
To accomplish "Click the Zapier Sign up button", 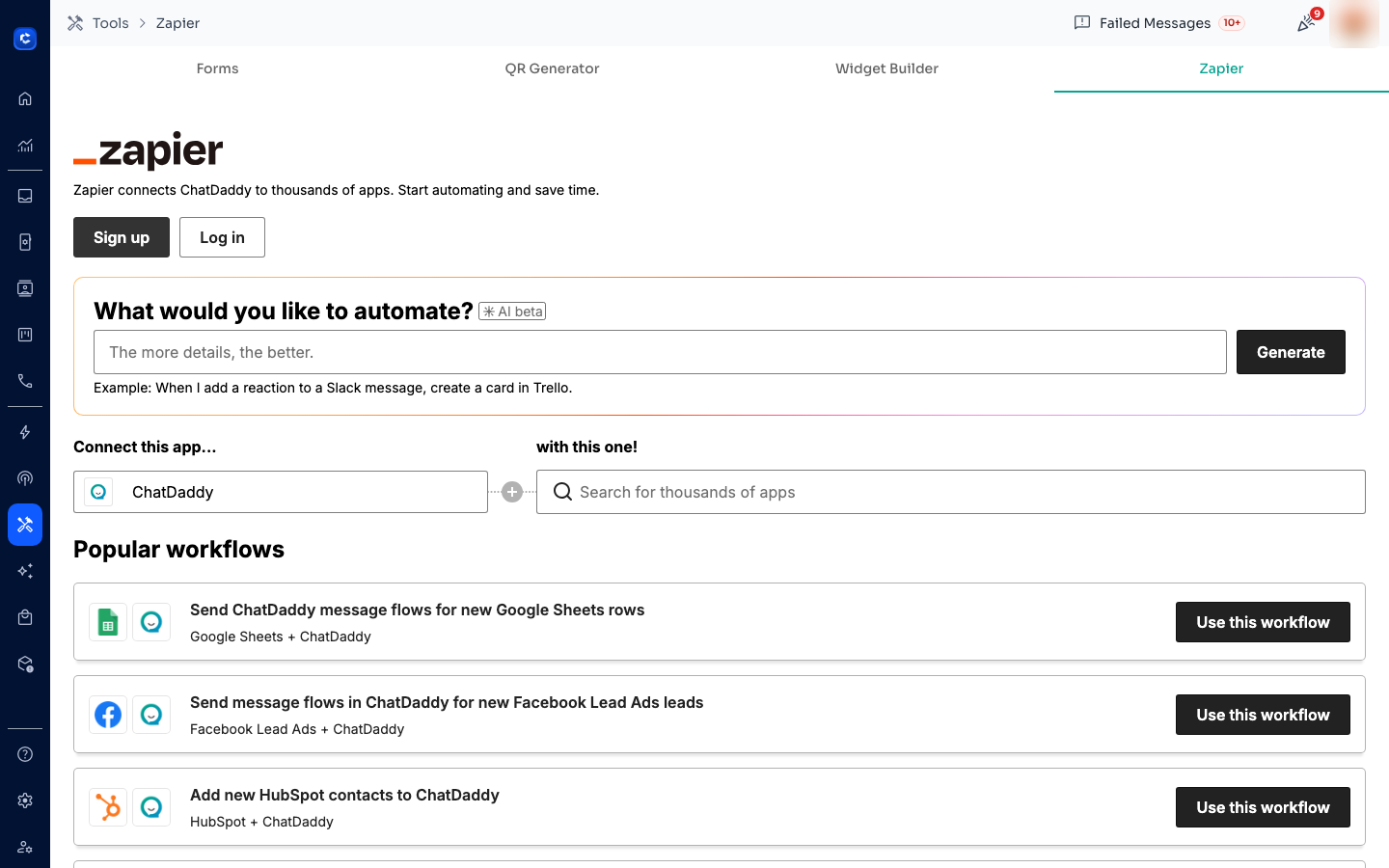I will pyautogui.click(x=122, y=237).
